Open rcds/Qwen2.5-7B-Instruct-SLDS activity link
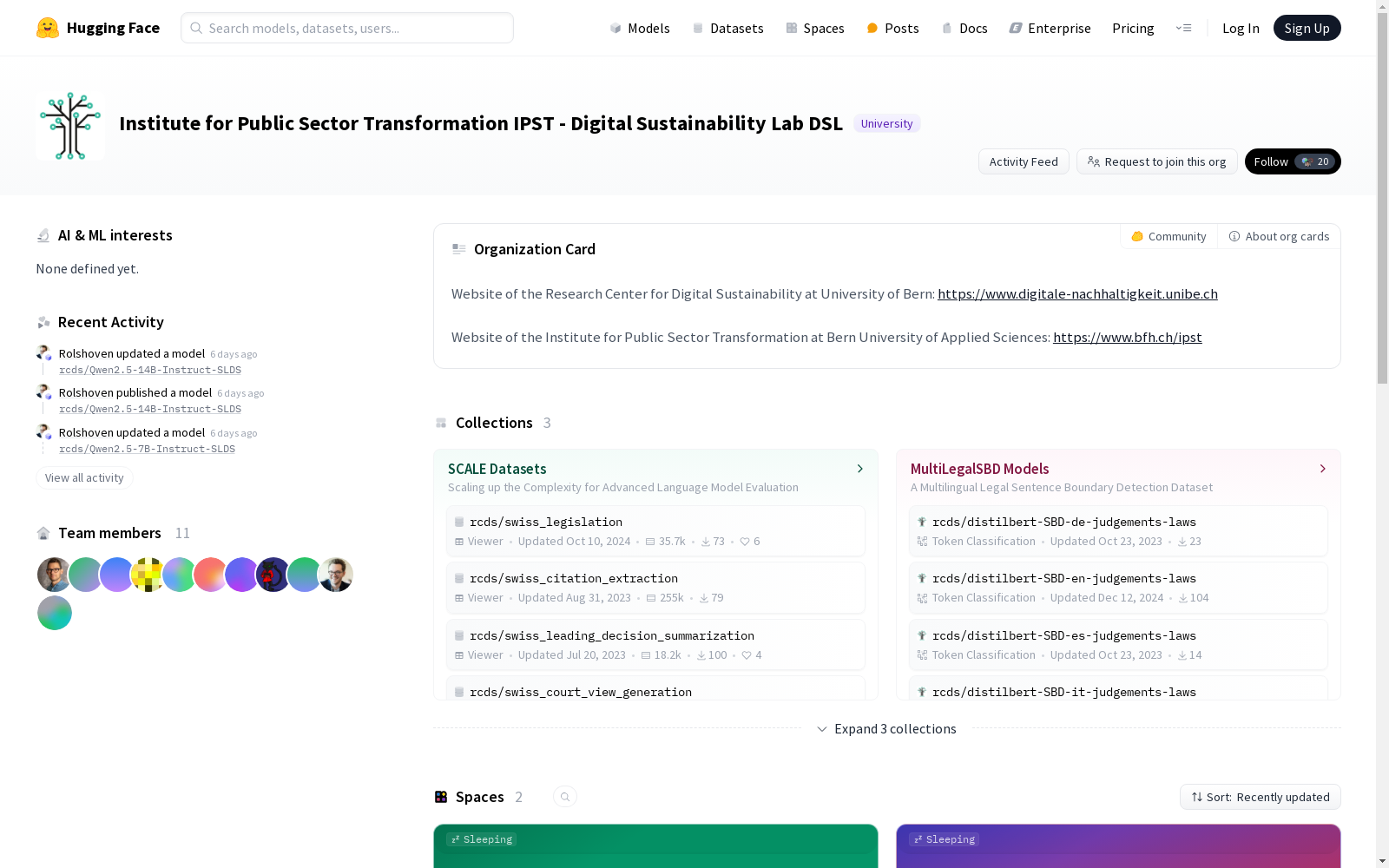The height and width of the screenshot is (868, 1389). tap(147, 449)
